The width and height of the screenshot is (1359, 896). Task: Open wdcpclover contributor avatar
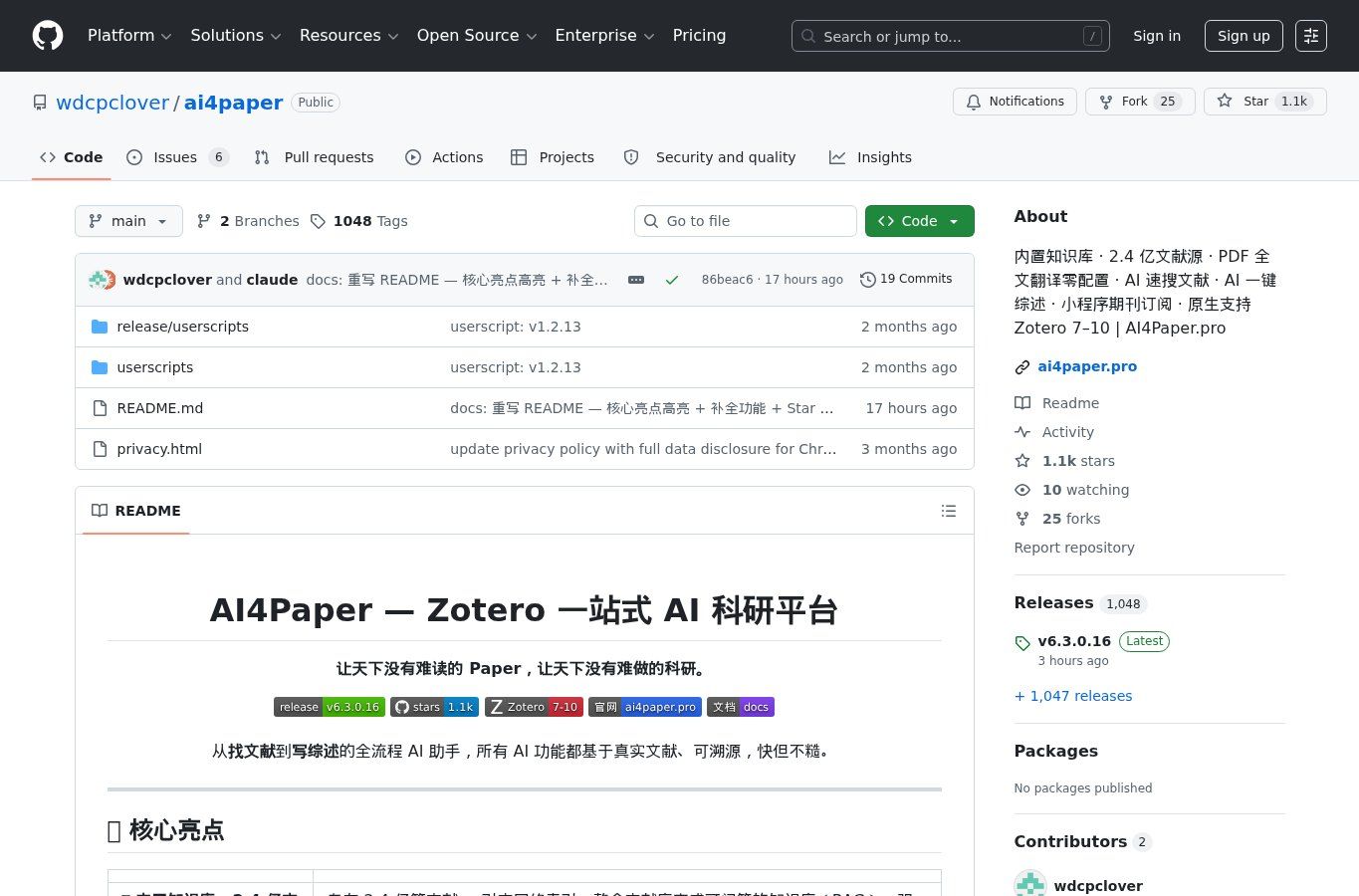coord(1030,884)
